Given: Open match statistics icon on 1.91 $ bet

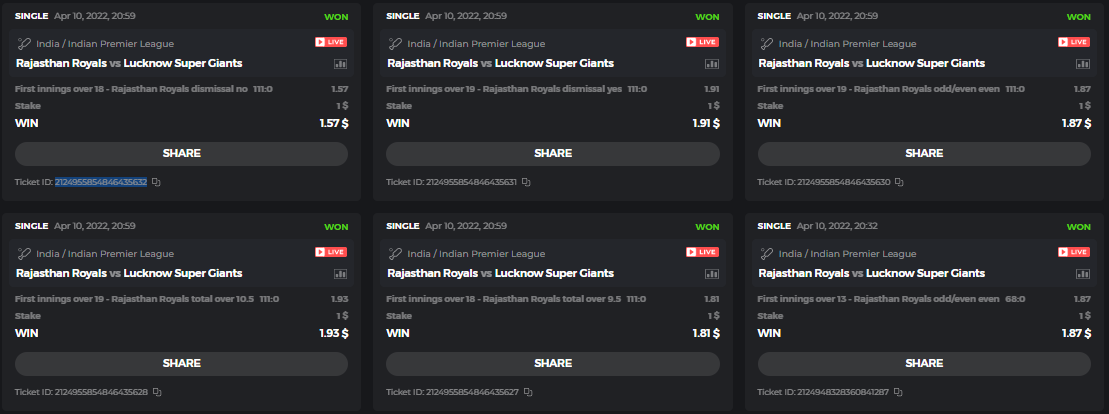Looking at the screenshot, I should point(712,64).
